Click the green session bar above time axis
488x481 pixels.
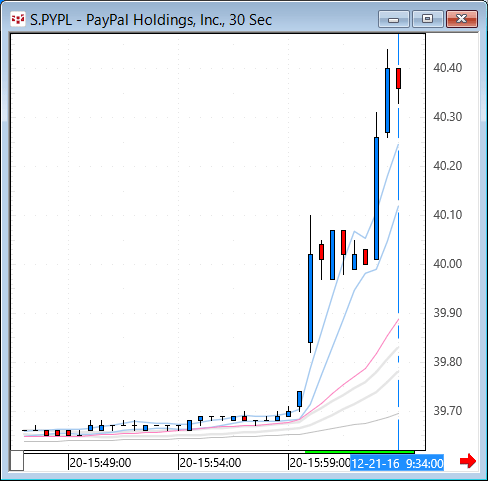[x=360, y=452]
